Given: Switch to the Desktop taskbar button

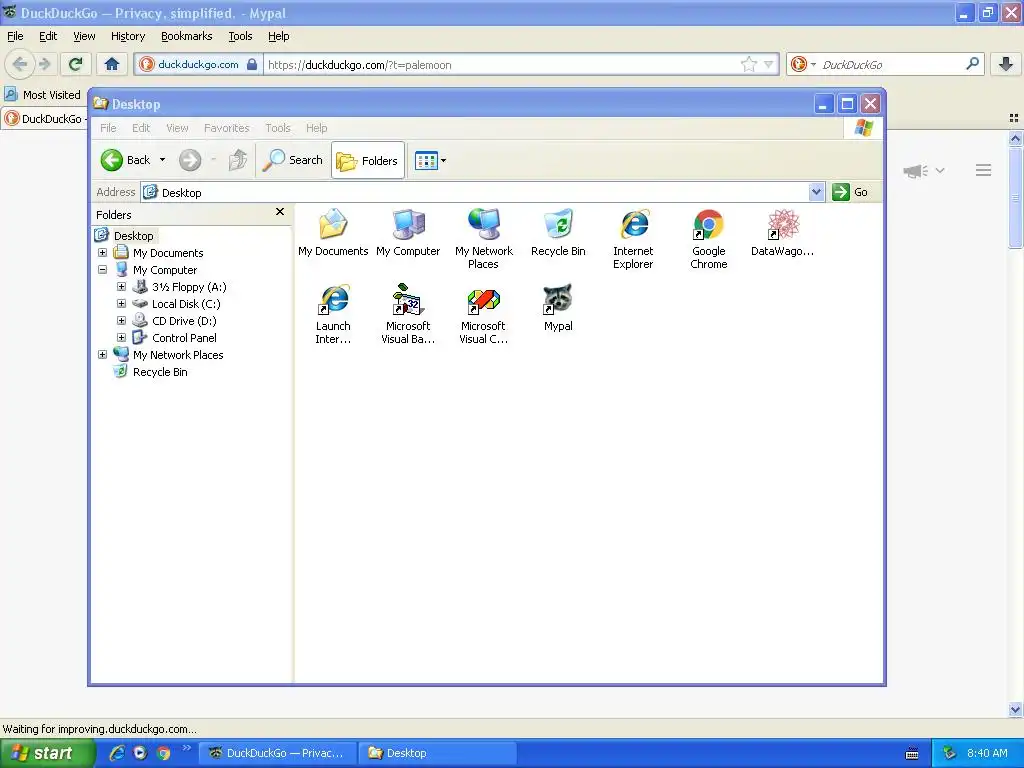Looking at the screenshot, I should (x=438, y=753).
